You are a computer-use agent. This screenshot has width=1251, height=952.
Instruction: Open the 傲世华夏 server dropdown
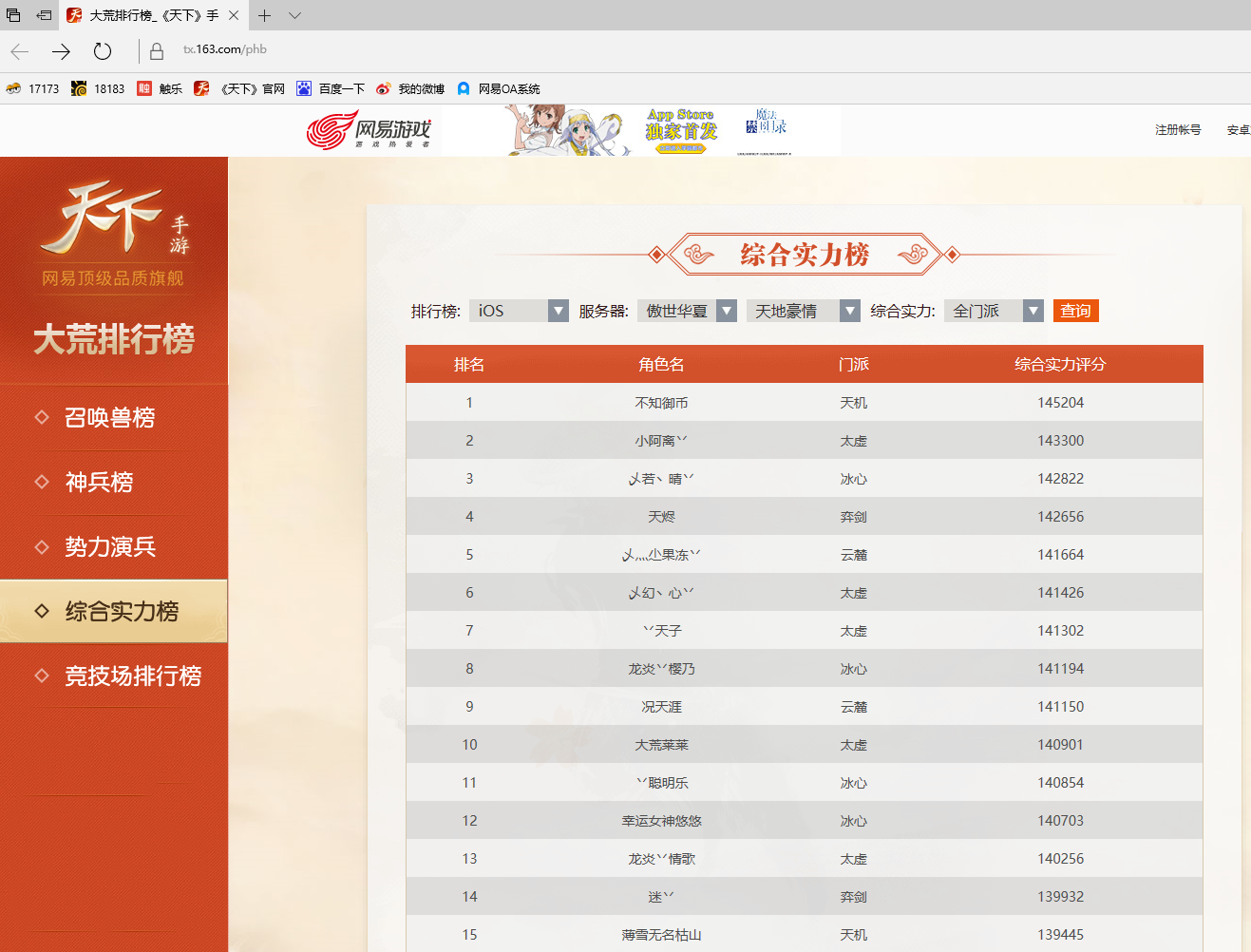pos(687,311)
